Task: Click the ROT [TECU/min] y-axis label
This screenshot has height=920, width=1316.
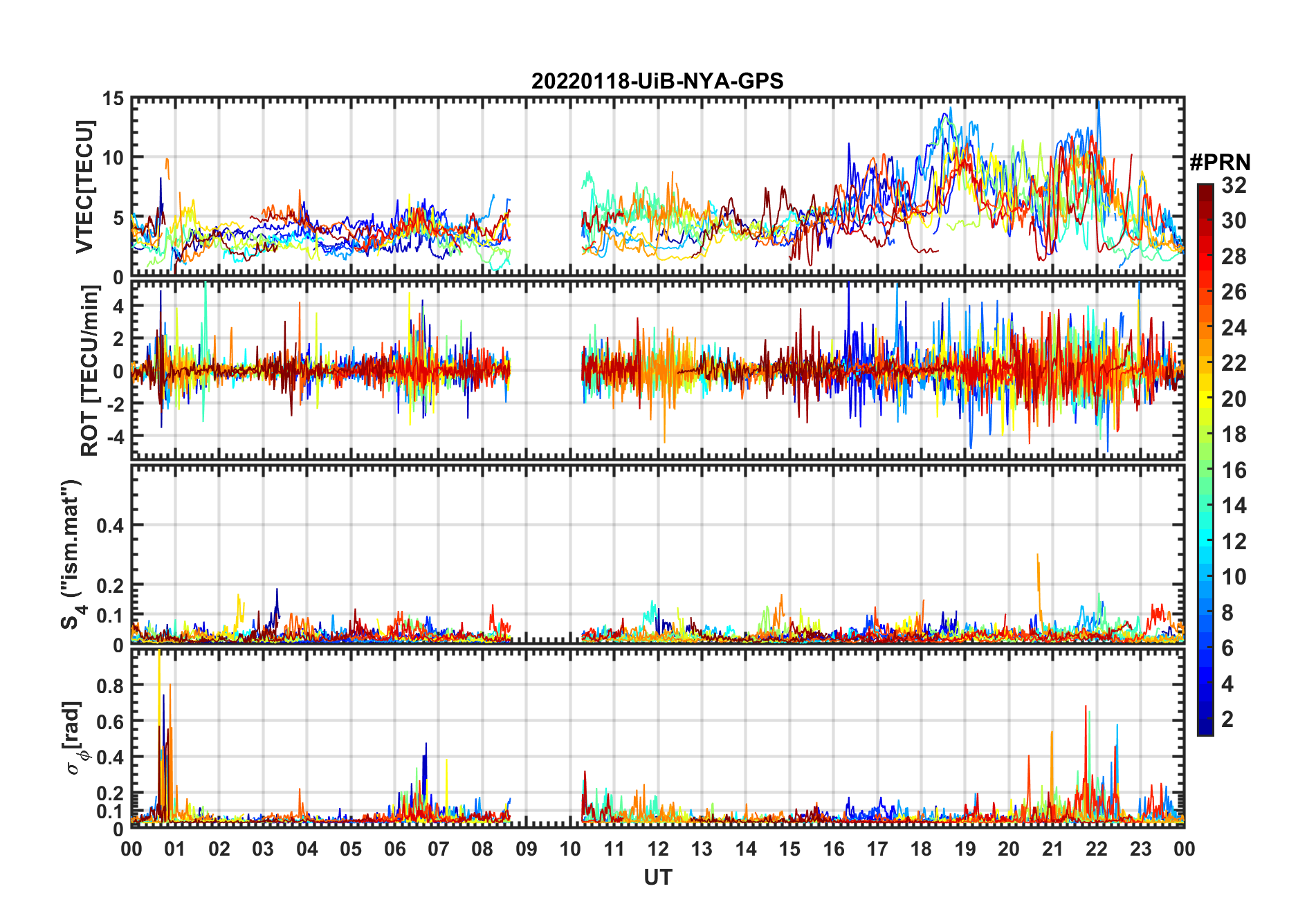Action: click(x=89, y=371)
